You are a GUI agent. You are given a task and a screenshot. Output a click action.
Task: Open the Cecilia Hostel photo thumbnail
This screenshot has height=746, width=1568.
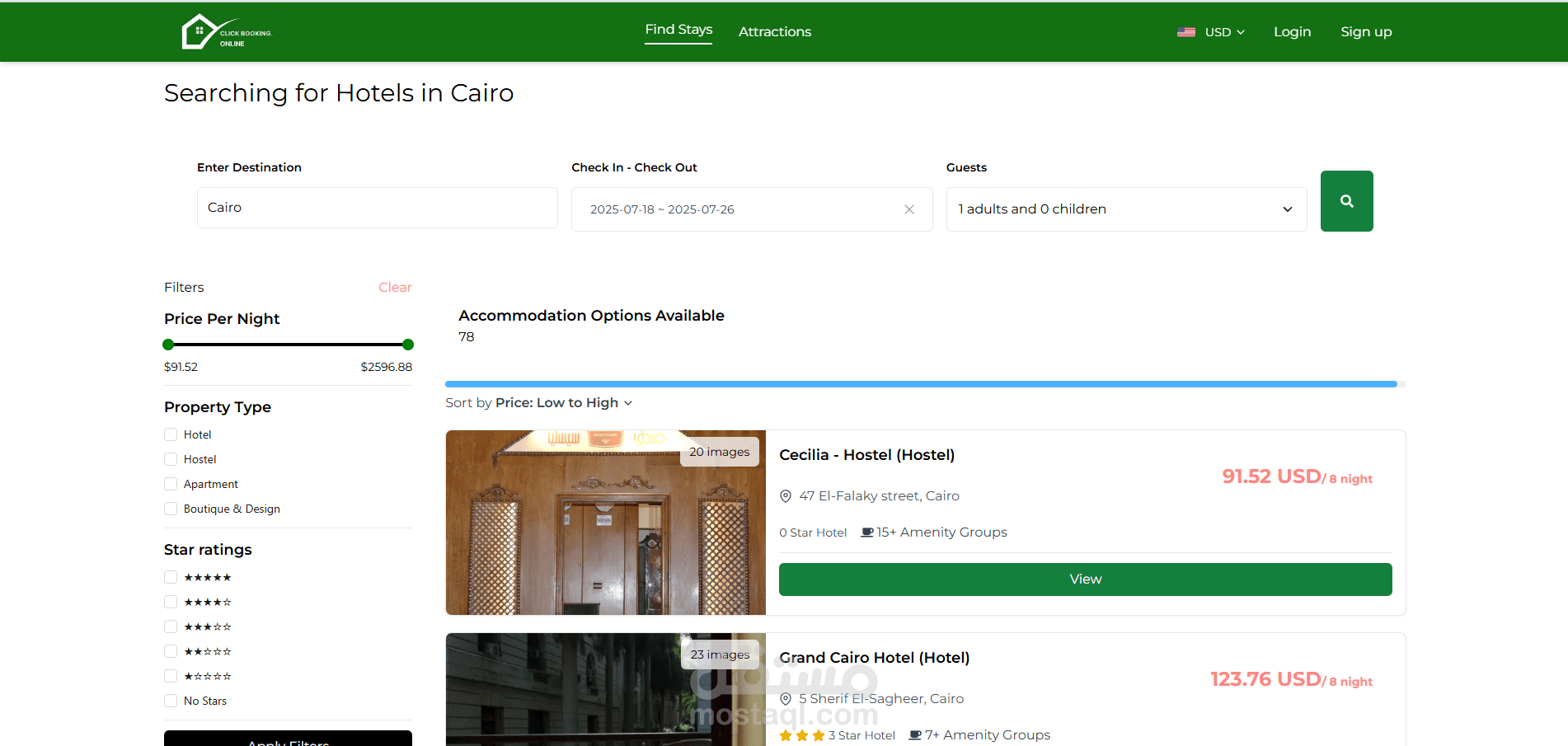606,523
